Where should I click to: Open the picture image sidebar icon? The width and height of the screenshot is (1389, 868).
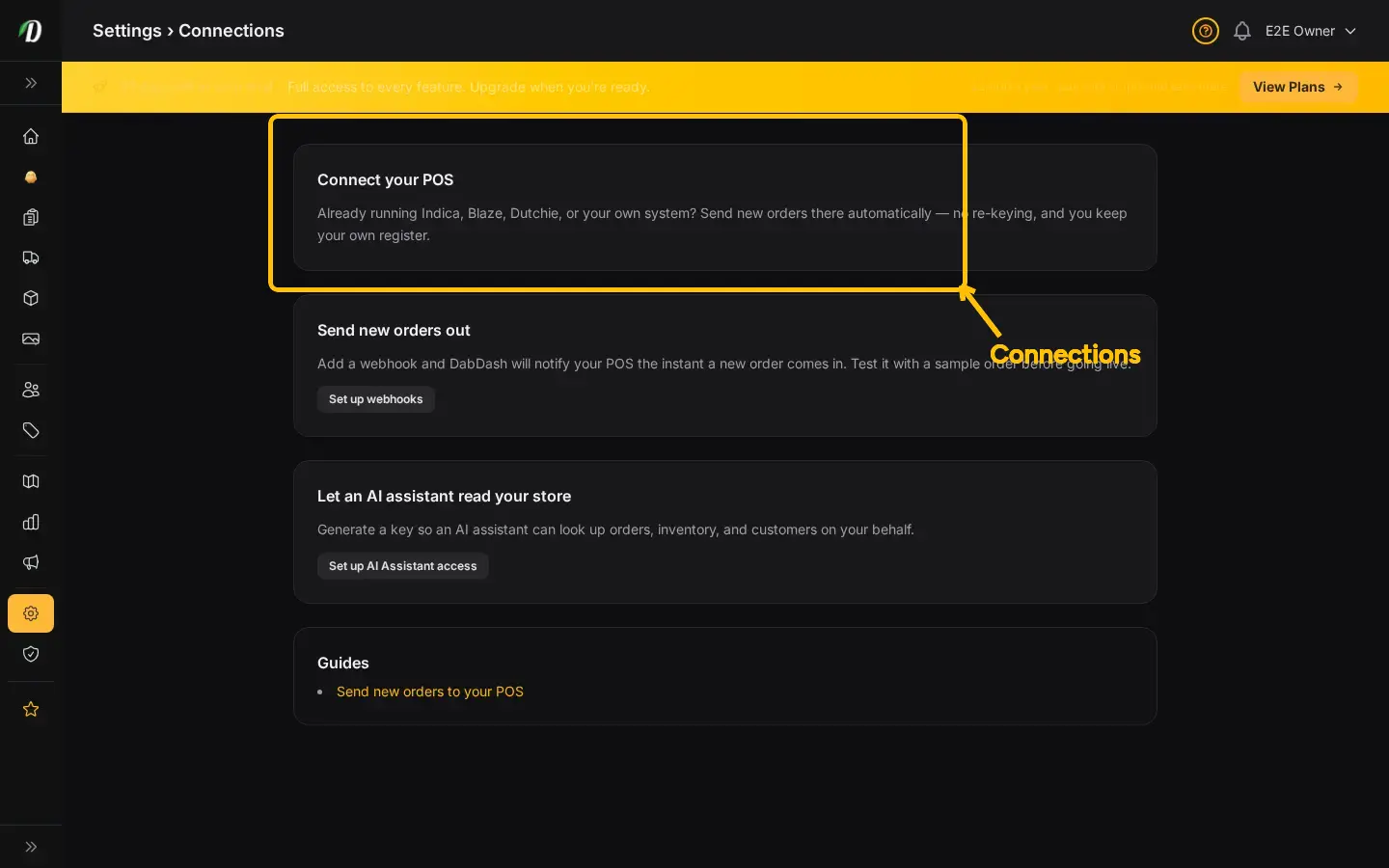[x=31, y=339]
